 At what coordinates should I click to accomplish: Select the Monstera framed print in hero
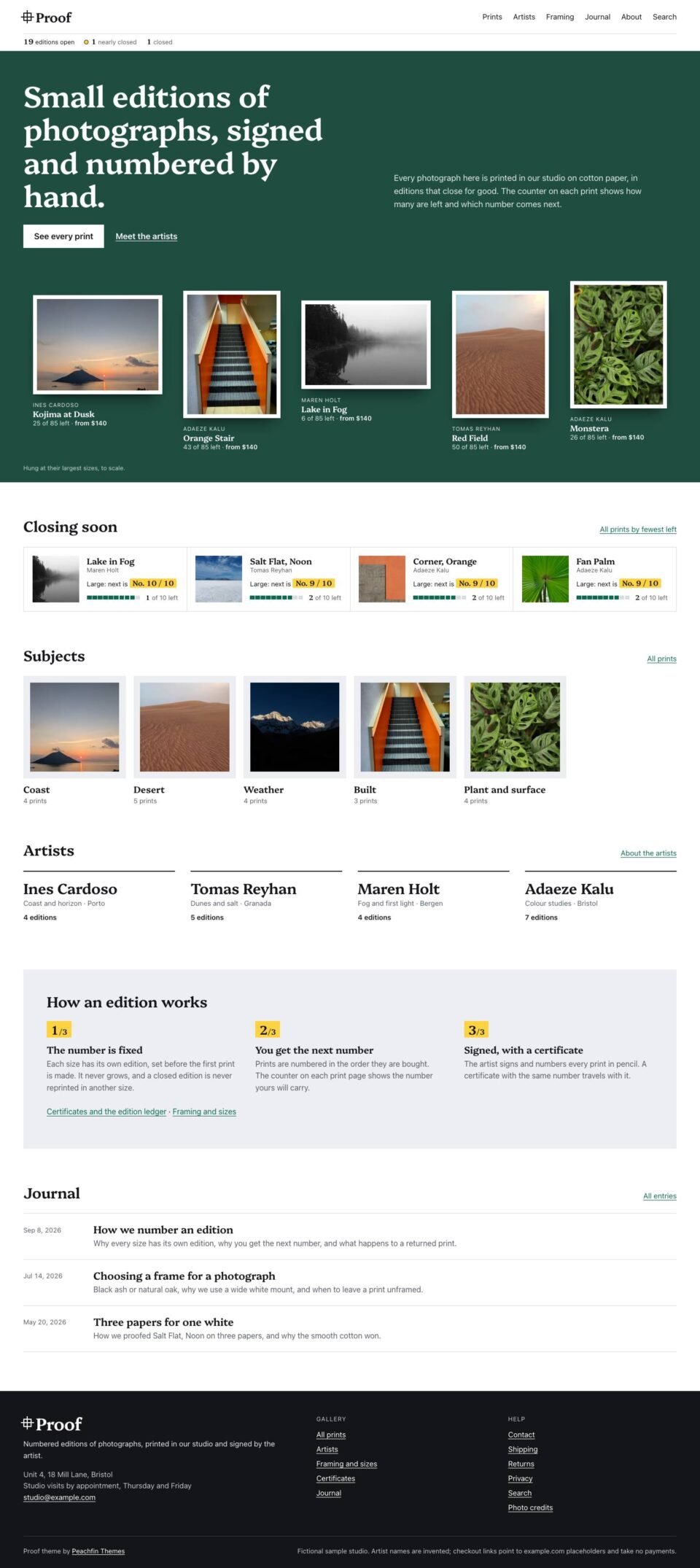(618, 345)
